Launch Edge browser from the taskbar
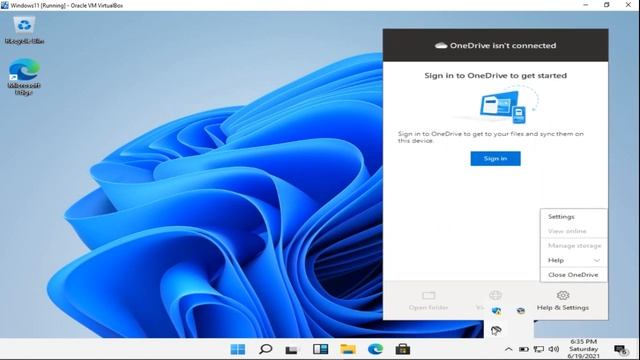This screenshot has width=640, height=360. (x=375, y=349)
